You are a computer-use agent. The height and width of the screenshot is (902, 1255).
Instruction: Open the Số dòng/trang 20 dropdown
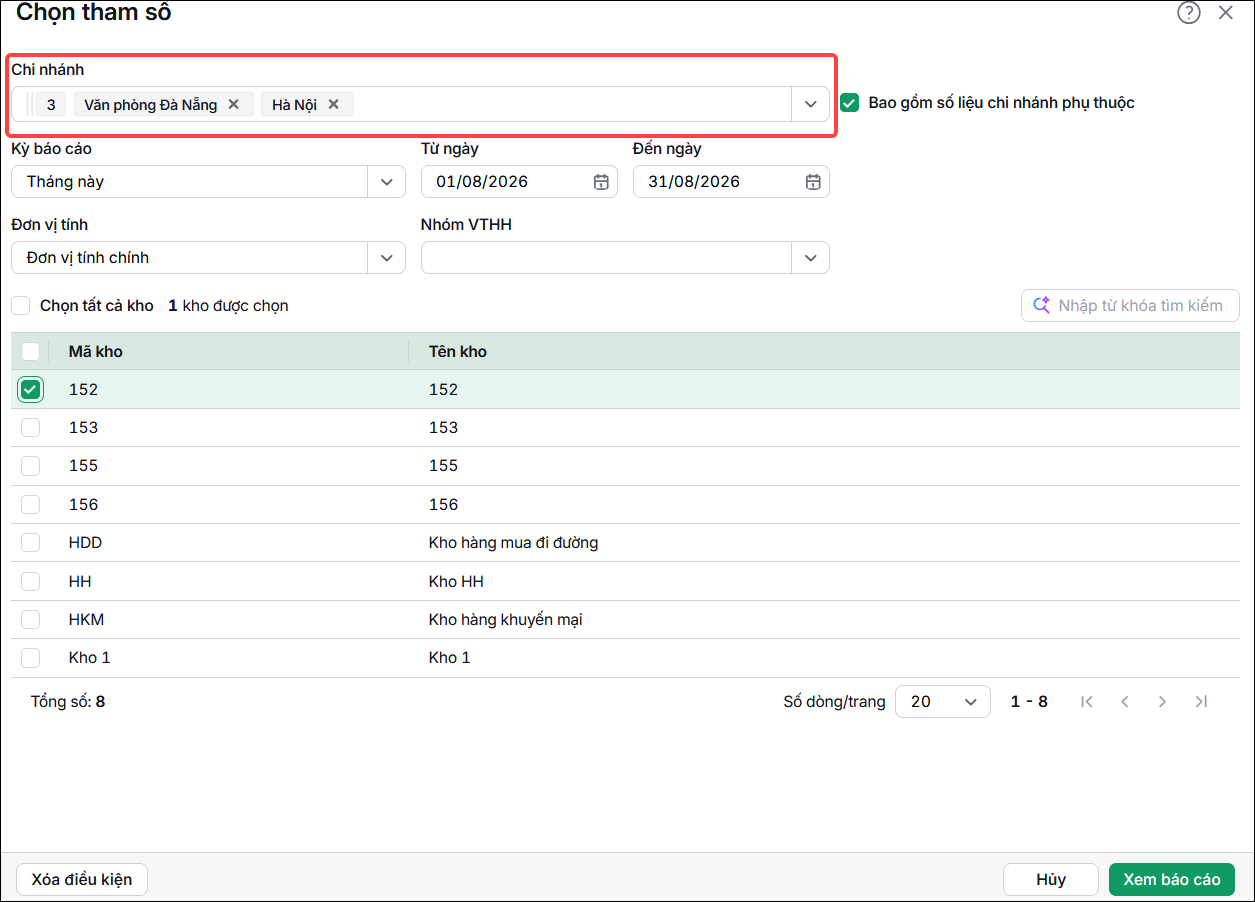pos(943,702)
